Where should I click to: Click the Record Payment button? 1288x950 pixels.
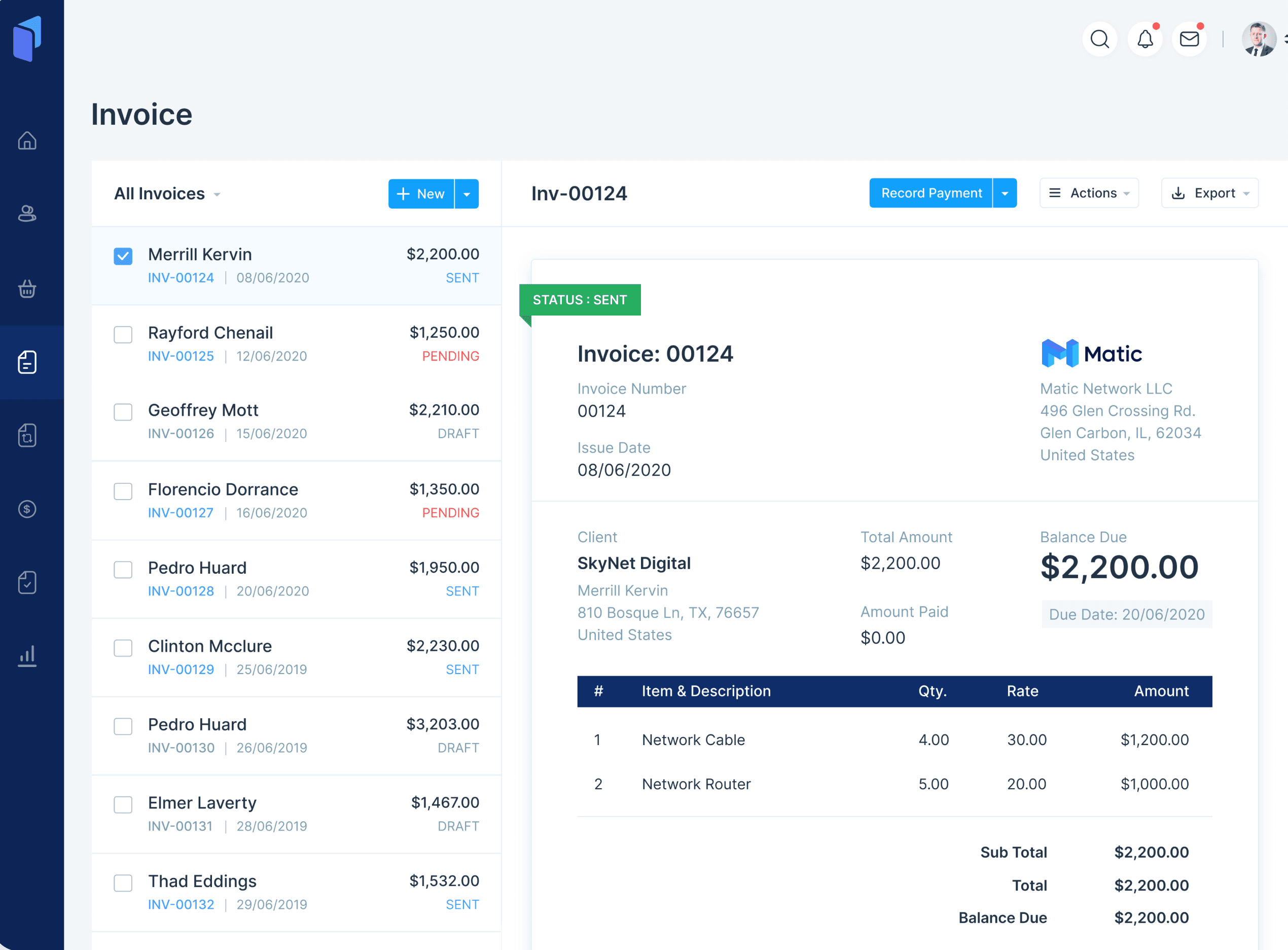pyautogui.click(x=931, y=193)
